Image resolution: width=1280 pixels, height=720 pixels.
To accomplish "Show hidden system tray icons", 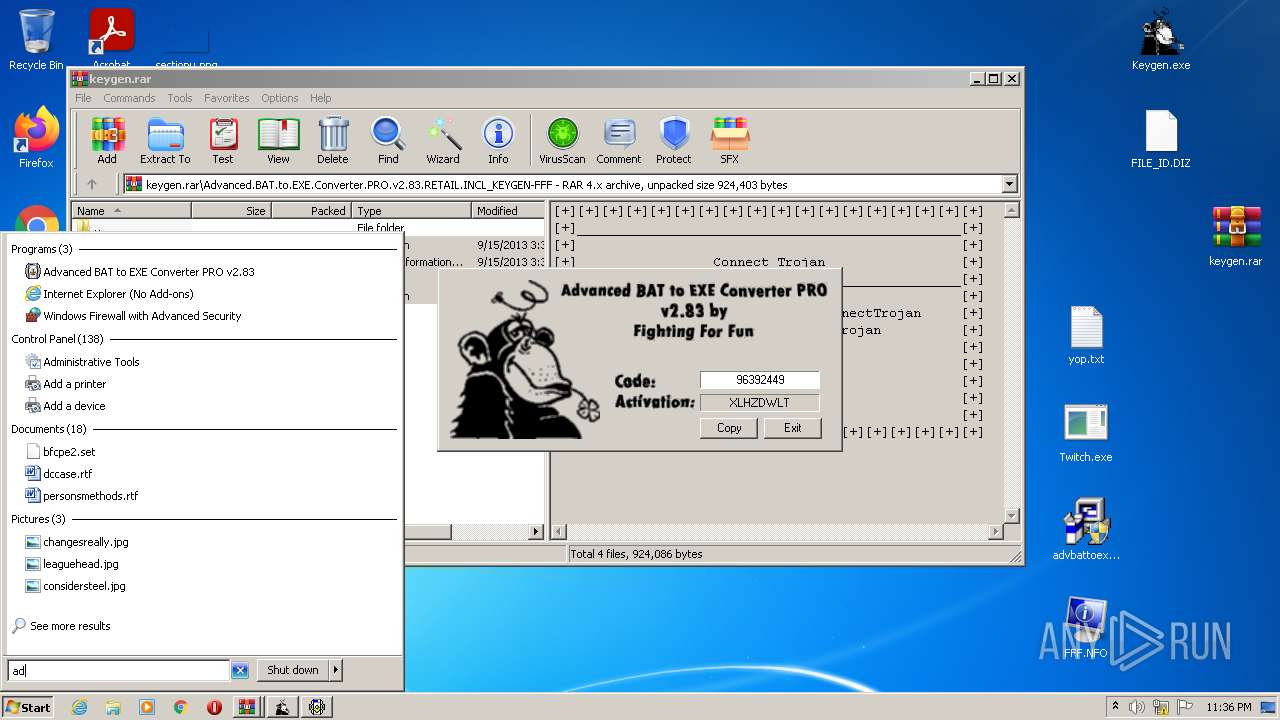I will click(1115, 707).
